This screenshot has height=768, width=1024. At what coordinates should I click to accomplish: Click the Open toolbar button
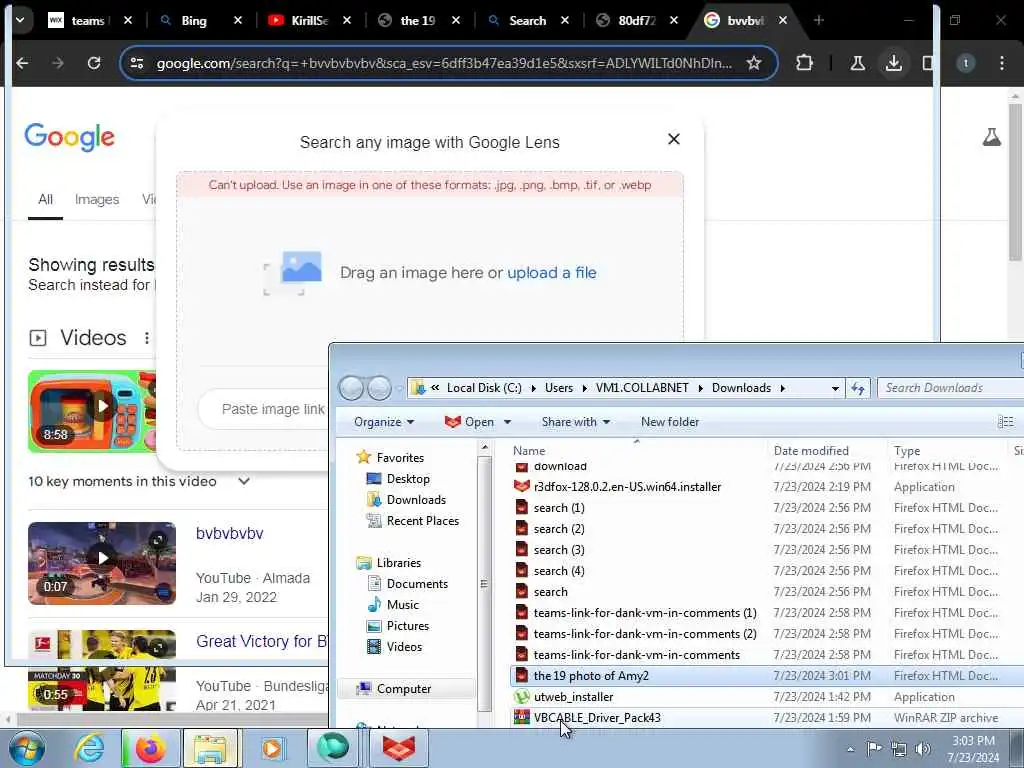tap(470, 422)
